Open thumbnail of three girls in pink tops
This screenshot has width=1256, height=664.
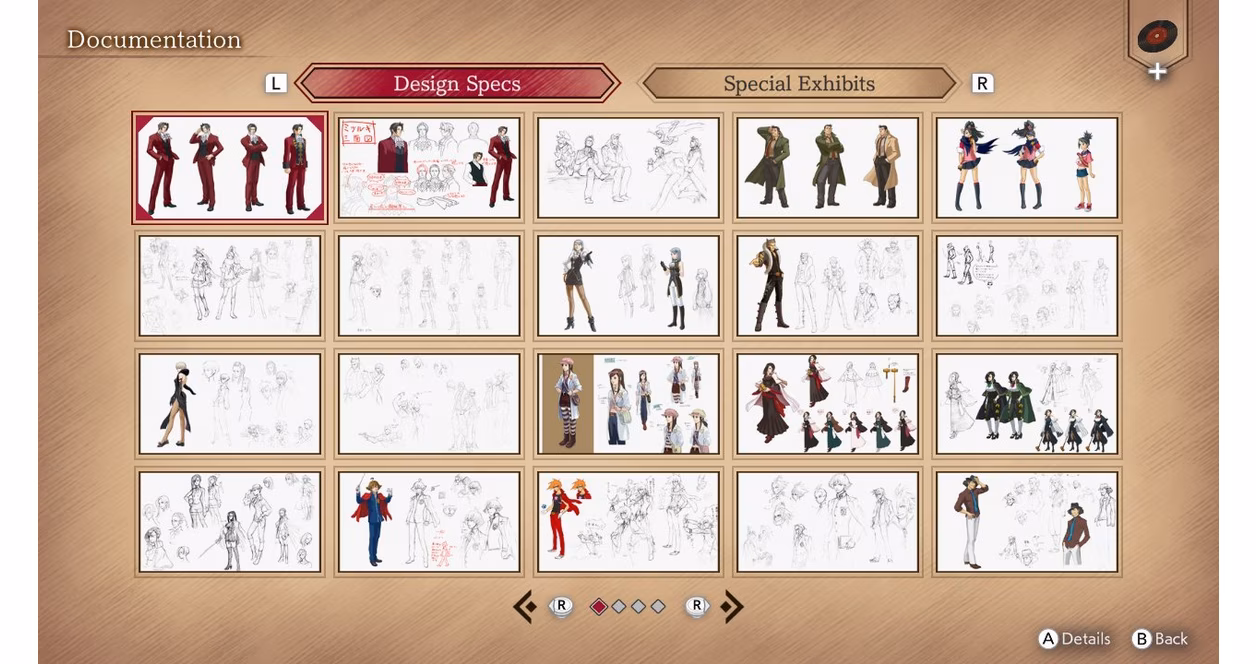pos(1026,168)
